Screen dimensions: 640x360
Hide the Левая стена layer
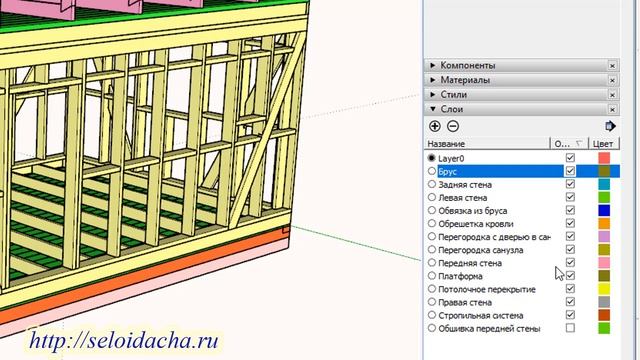tap(570, 197)
